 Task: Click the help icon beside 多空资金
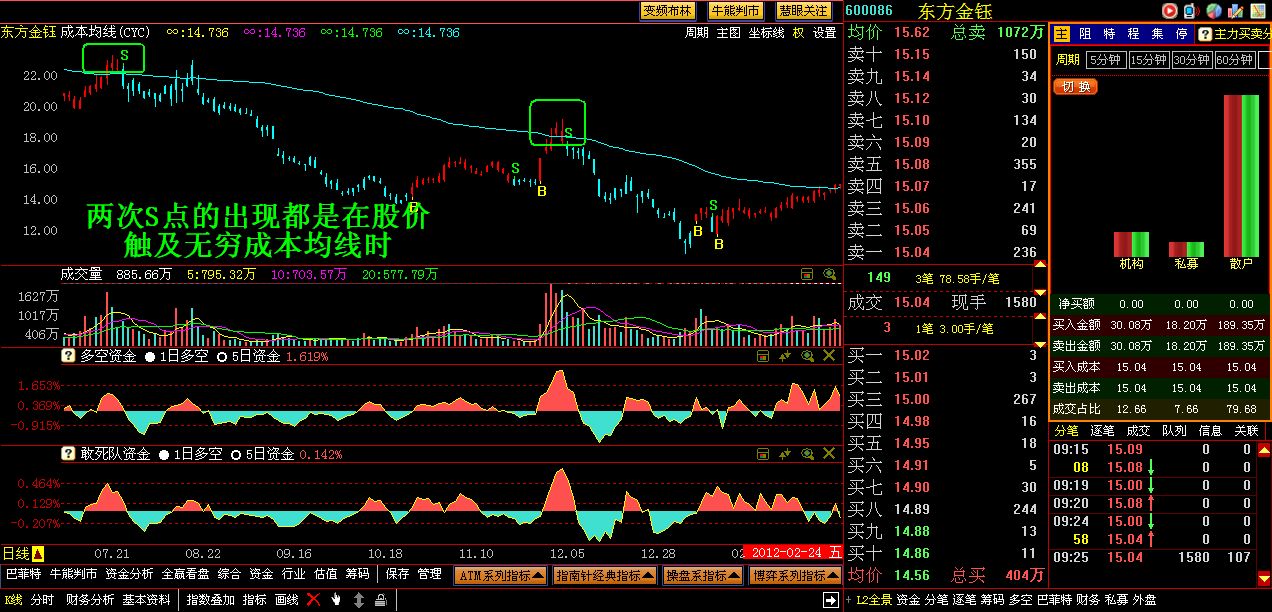point(69,356)
